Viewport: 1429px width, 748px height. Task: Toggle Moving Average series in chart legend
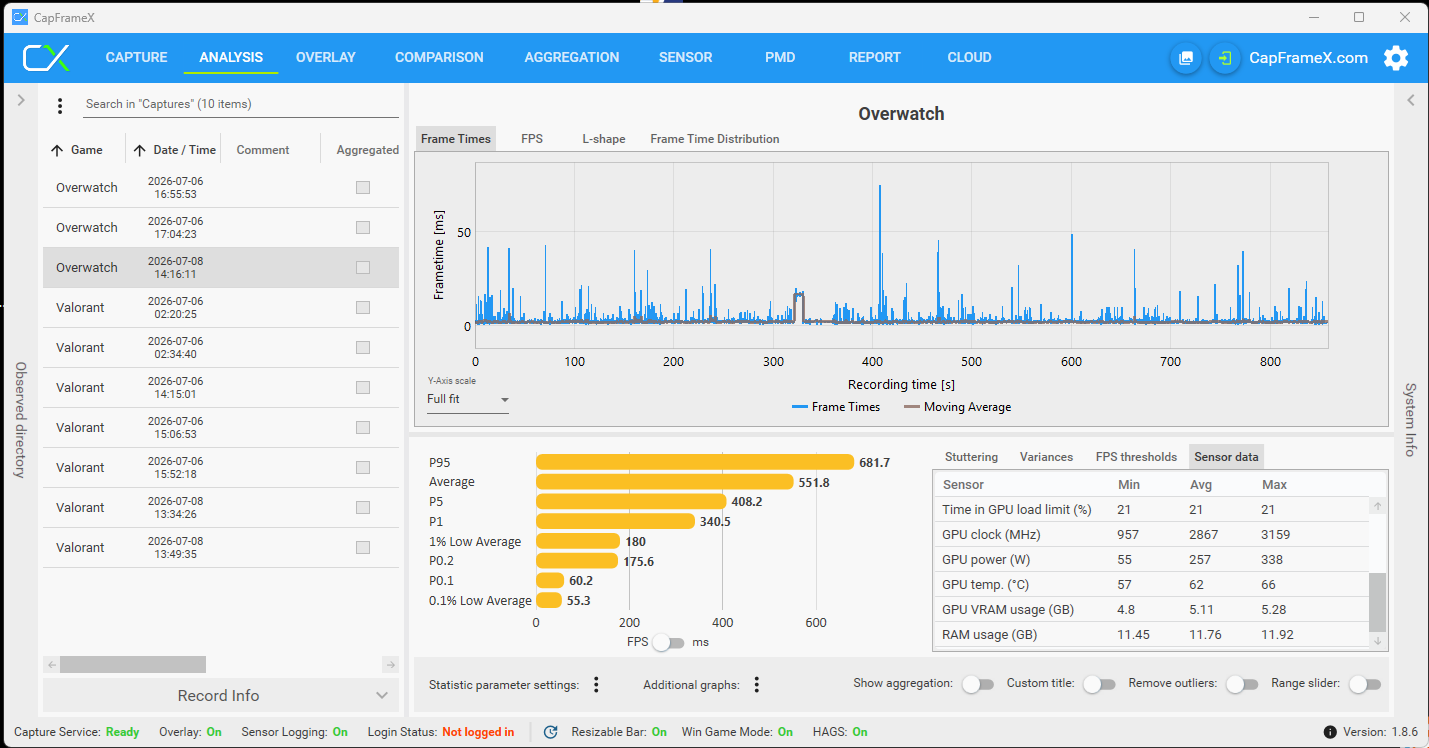[x=957, y=407]
